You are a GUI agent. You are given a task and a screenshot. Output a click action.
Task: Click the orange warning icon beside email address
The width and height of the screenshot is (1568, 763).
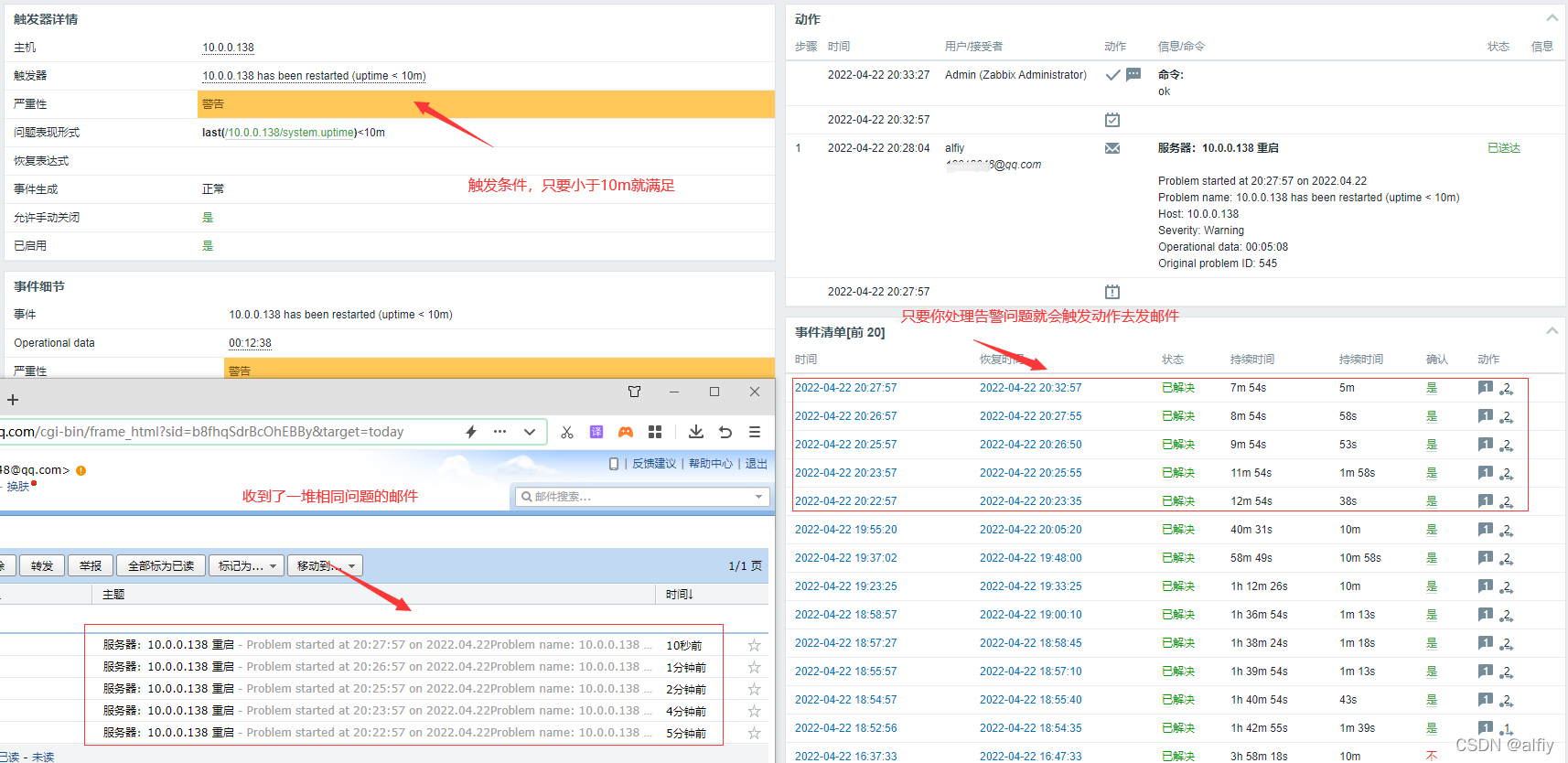(81, 470)
